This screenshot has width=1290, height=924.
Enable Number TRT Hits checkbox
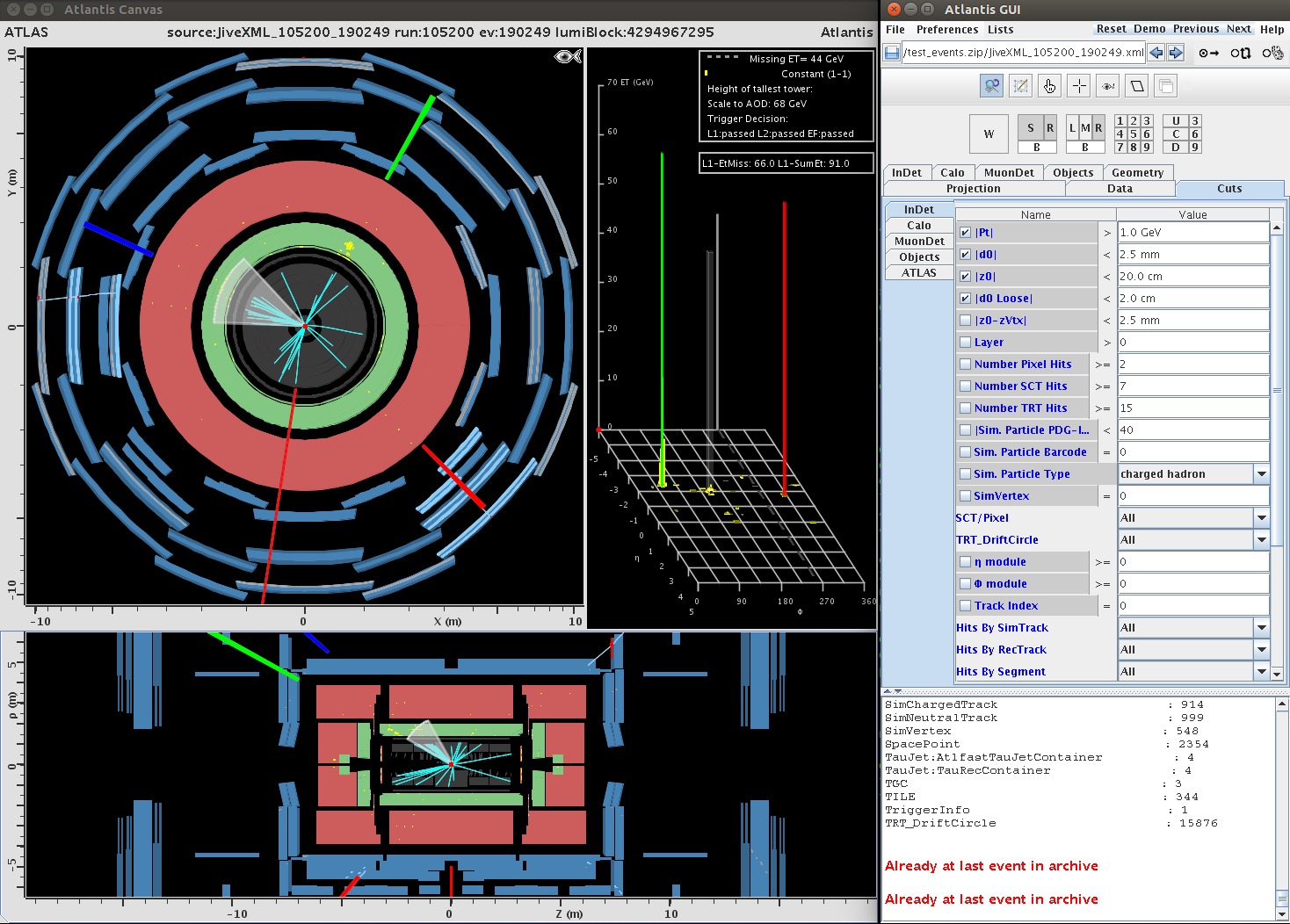(966, 408)
